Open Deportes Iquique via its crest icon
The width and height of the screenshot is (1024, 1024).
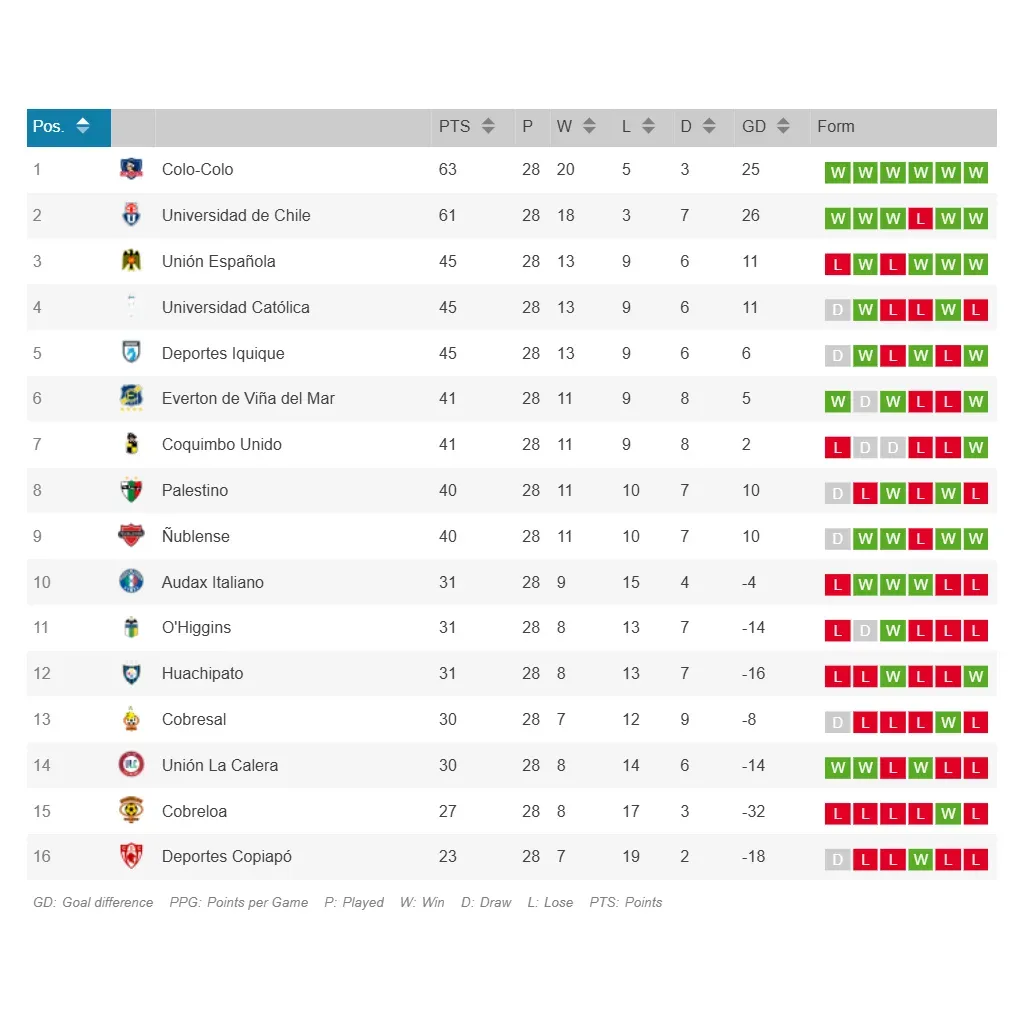[131, 353]
